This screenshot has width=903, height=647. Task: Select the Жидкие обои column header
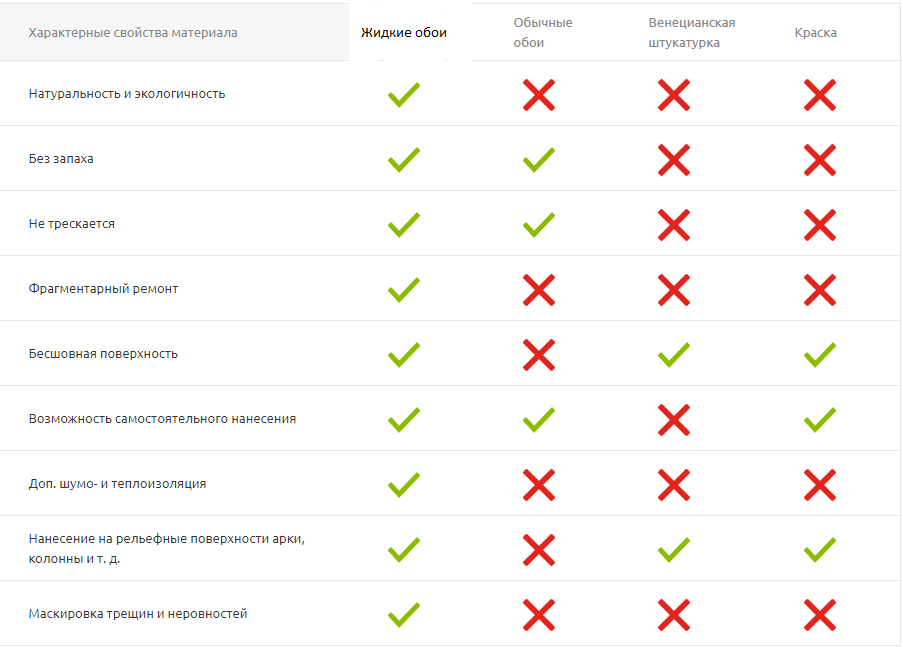point(404,33)
